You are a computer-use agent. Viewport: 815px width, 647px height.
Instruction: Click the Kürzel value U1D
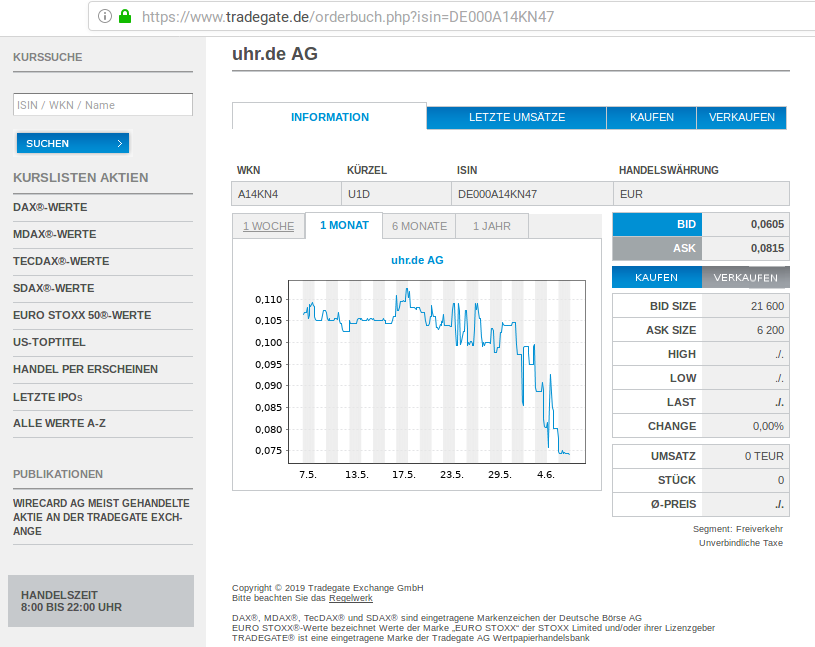click(359, 194)
